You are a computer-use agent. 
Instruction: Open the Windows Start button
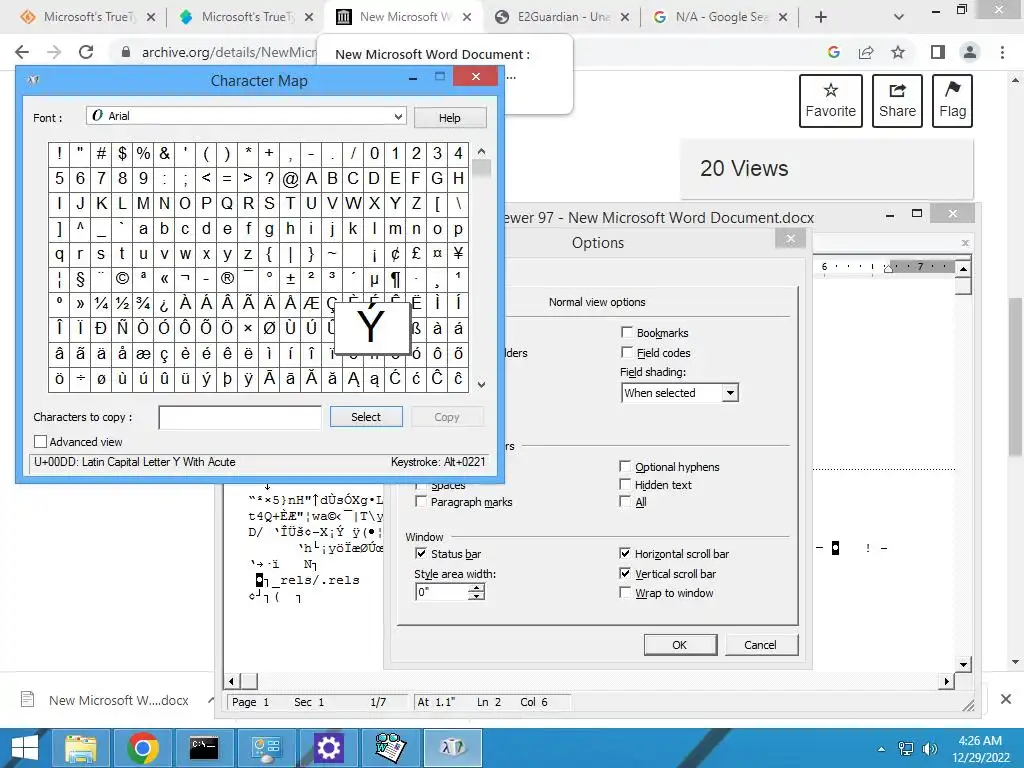pos(25,748)
